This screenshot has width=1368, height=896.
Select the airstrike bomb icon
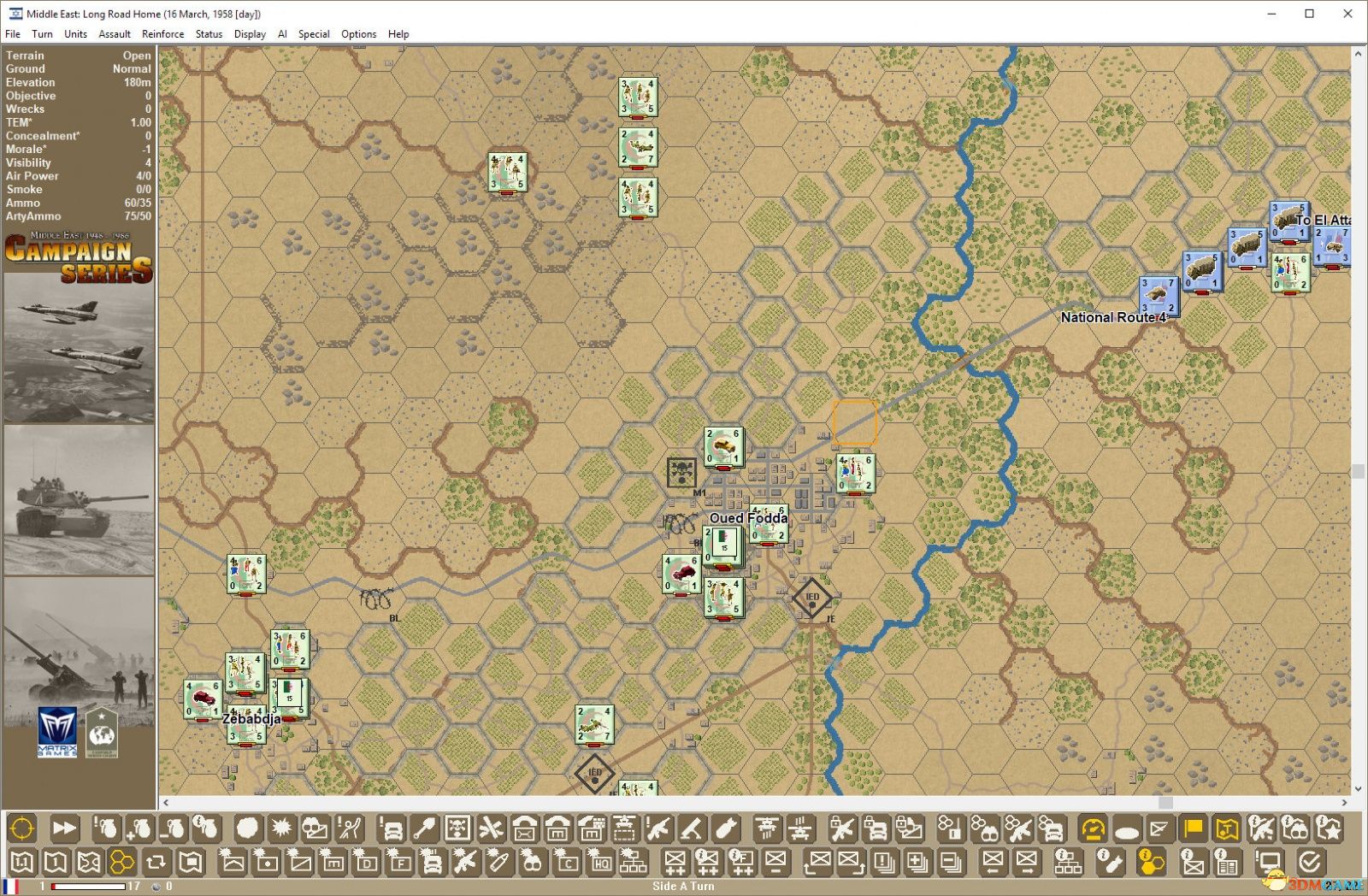[725, 828]
